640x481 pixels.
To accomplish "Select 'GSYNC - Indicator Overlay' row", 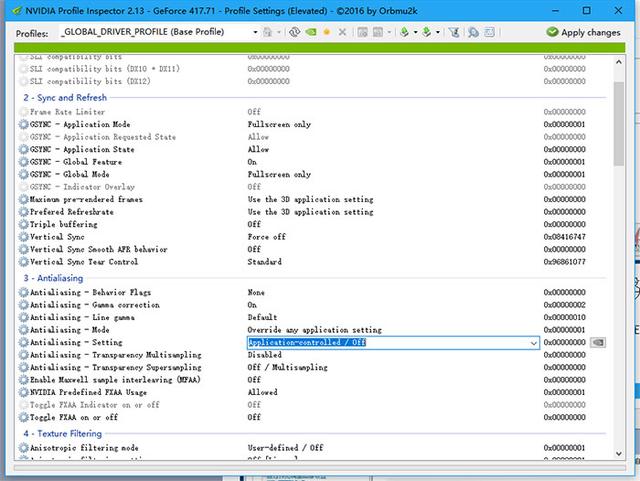I will pos(314,187).
